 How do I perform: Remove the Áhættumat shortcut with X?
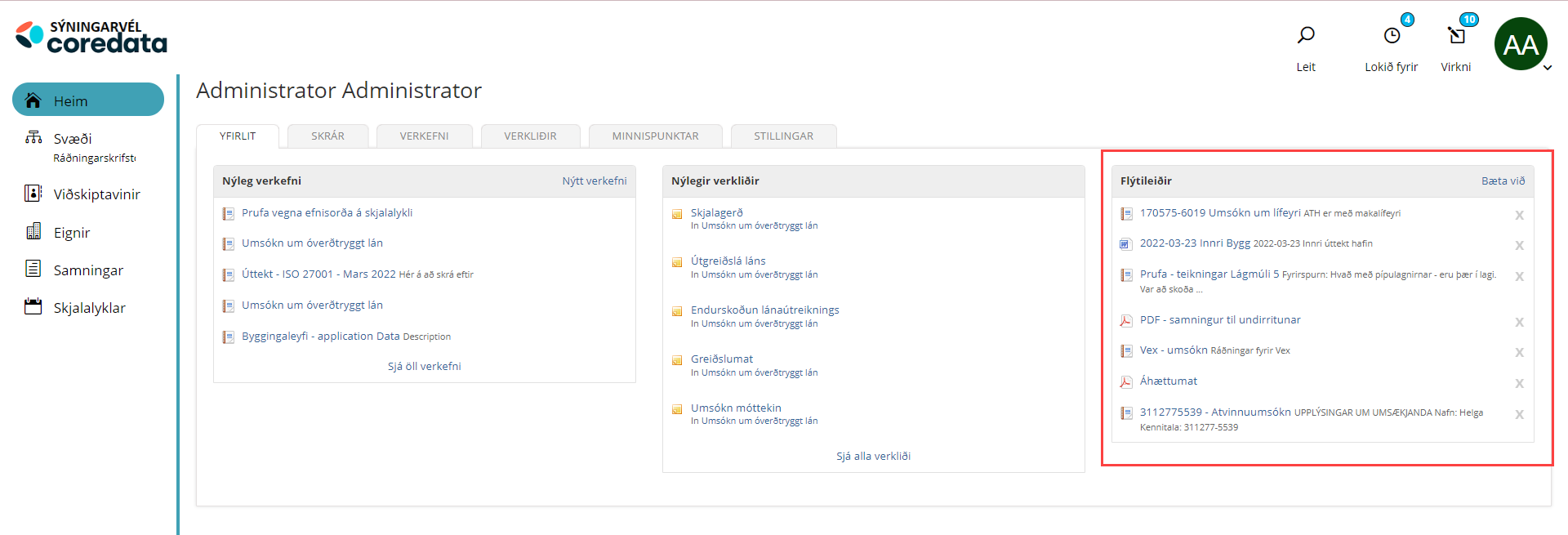click(1519, 383)
